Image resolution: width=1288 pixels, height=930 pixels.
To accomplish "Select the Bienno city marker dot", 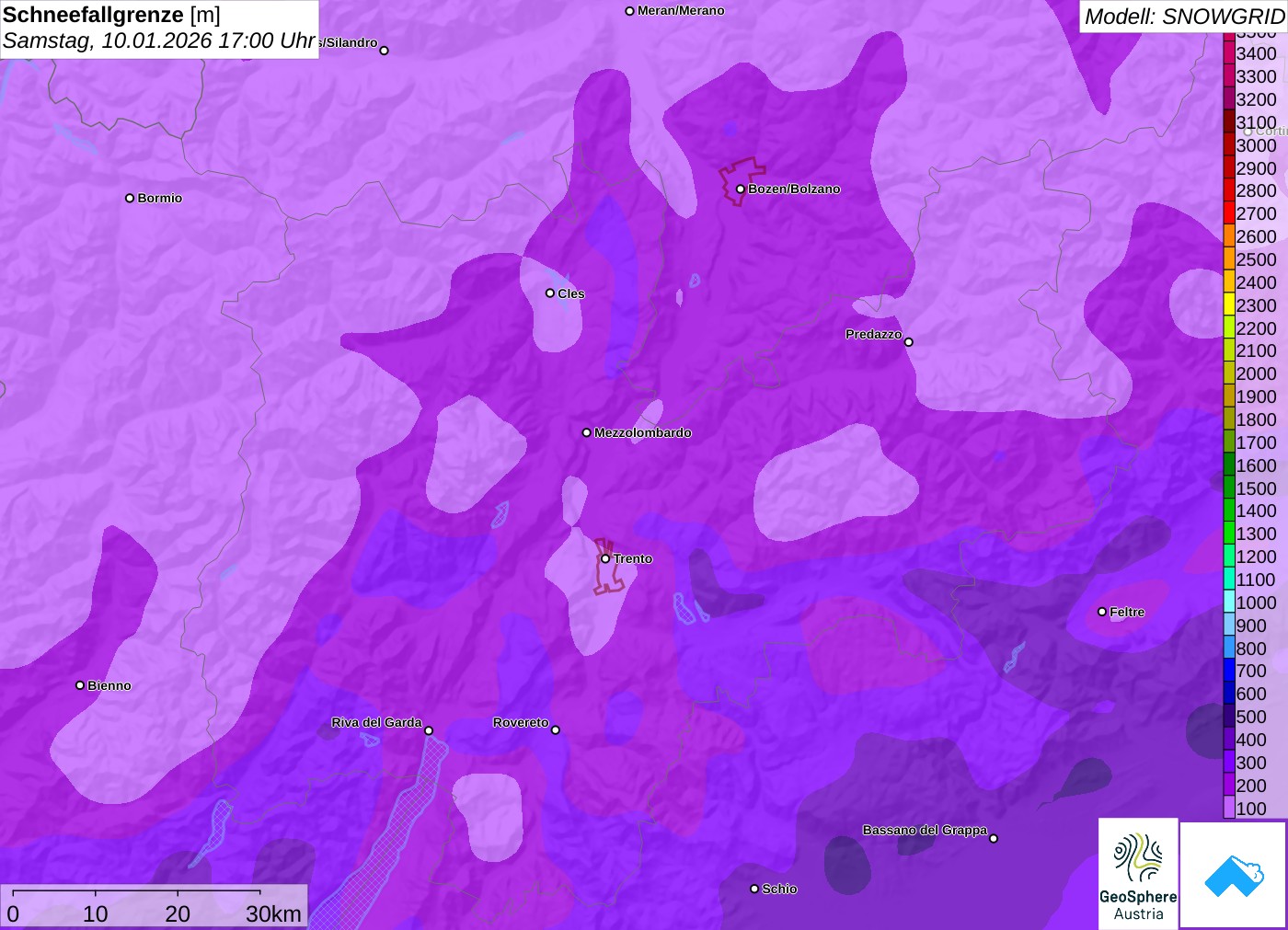I will (80, 685).
